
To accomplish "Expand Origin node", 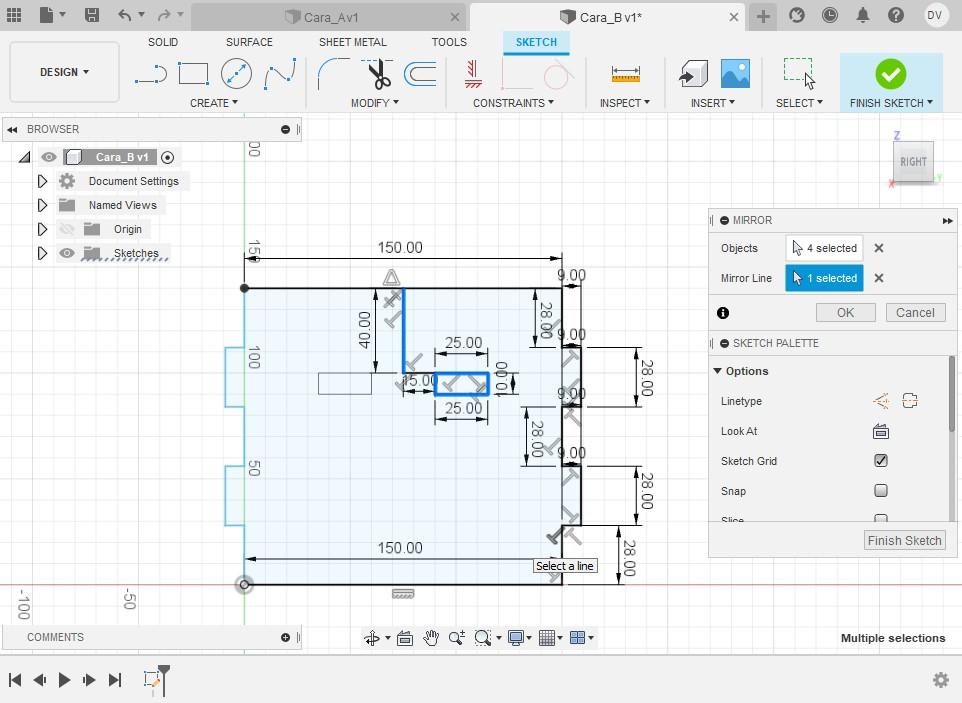I will point(42,229).
